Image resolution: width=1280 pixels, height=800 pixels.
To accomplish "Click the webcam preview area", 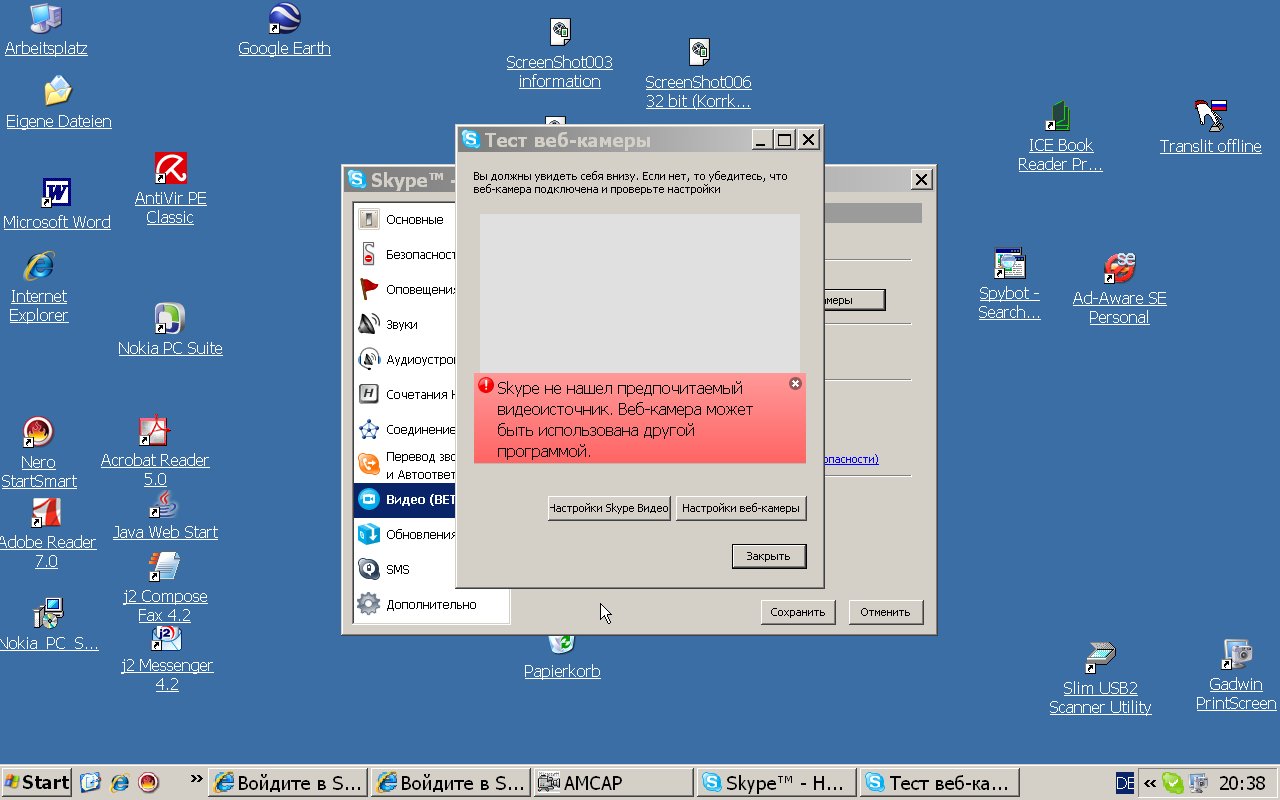I will point(639,293).
